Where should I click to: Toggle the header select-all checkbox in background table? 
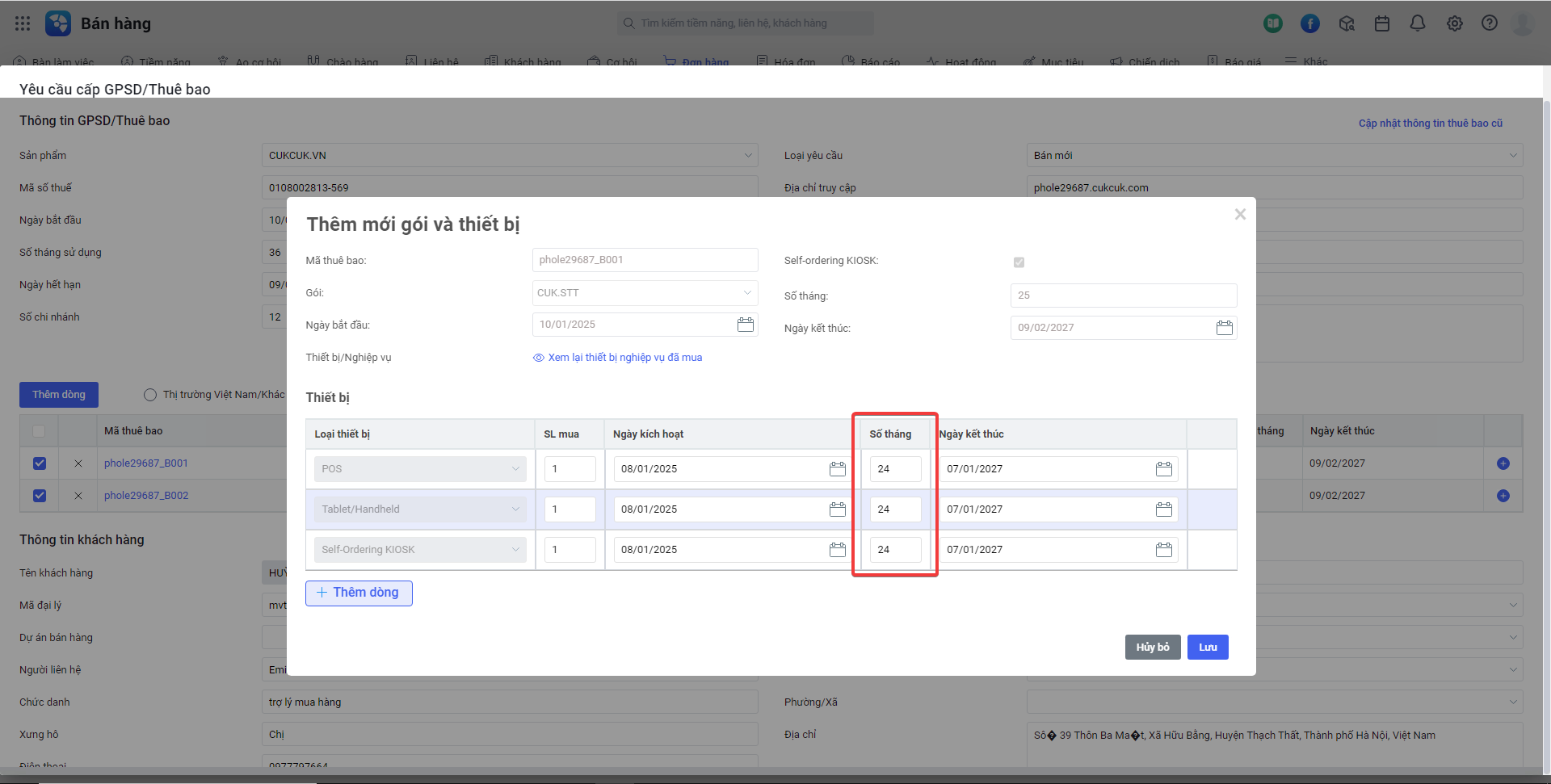pos(39,431)
